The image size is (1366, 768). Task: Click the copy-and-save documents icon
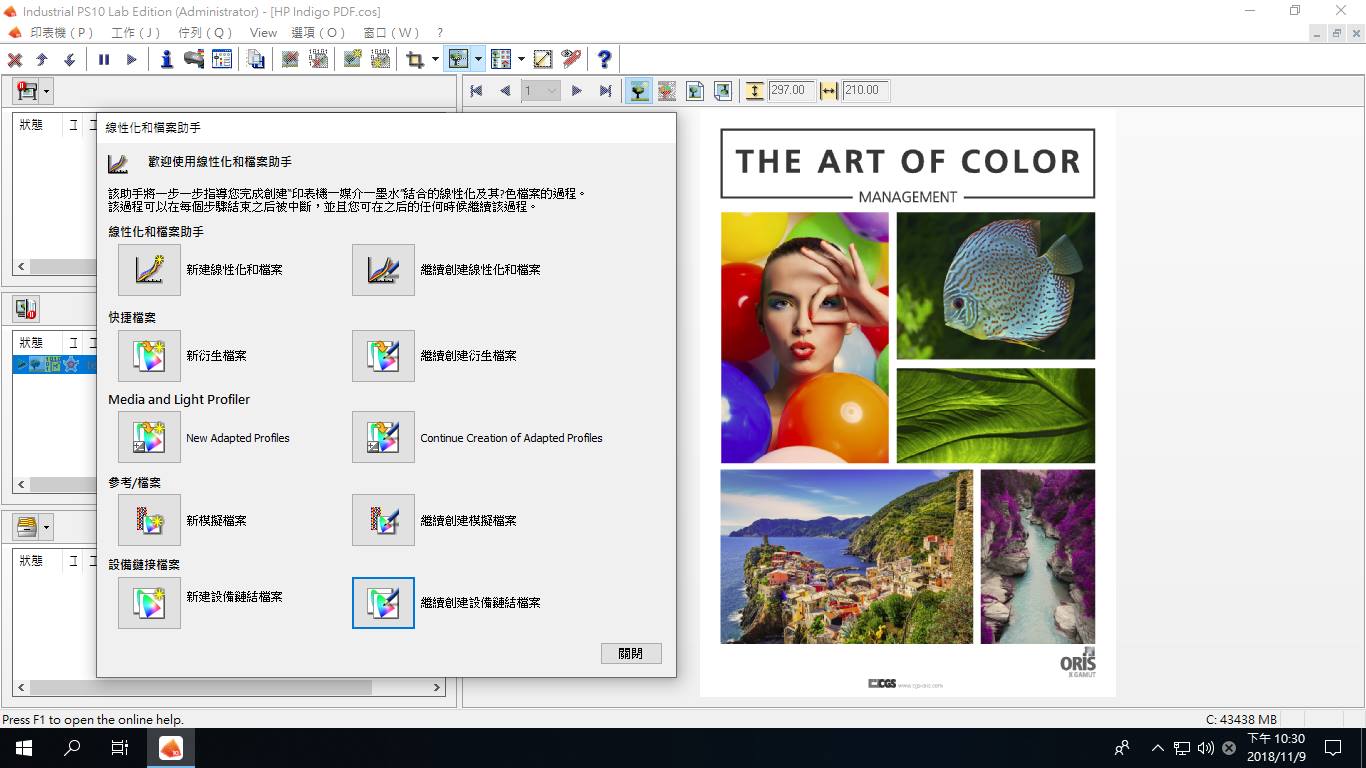coord(256,60)
